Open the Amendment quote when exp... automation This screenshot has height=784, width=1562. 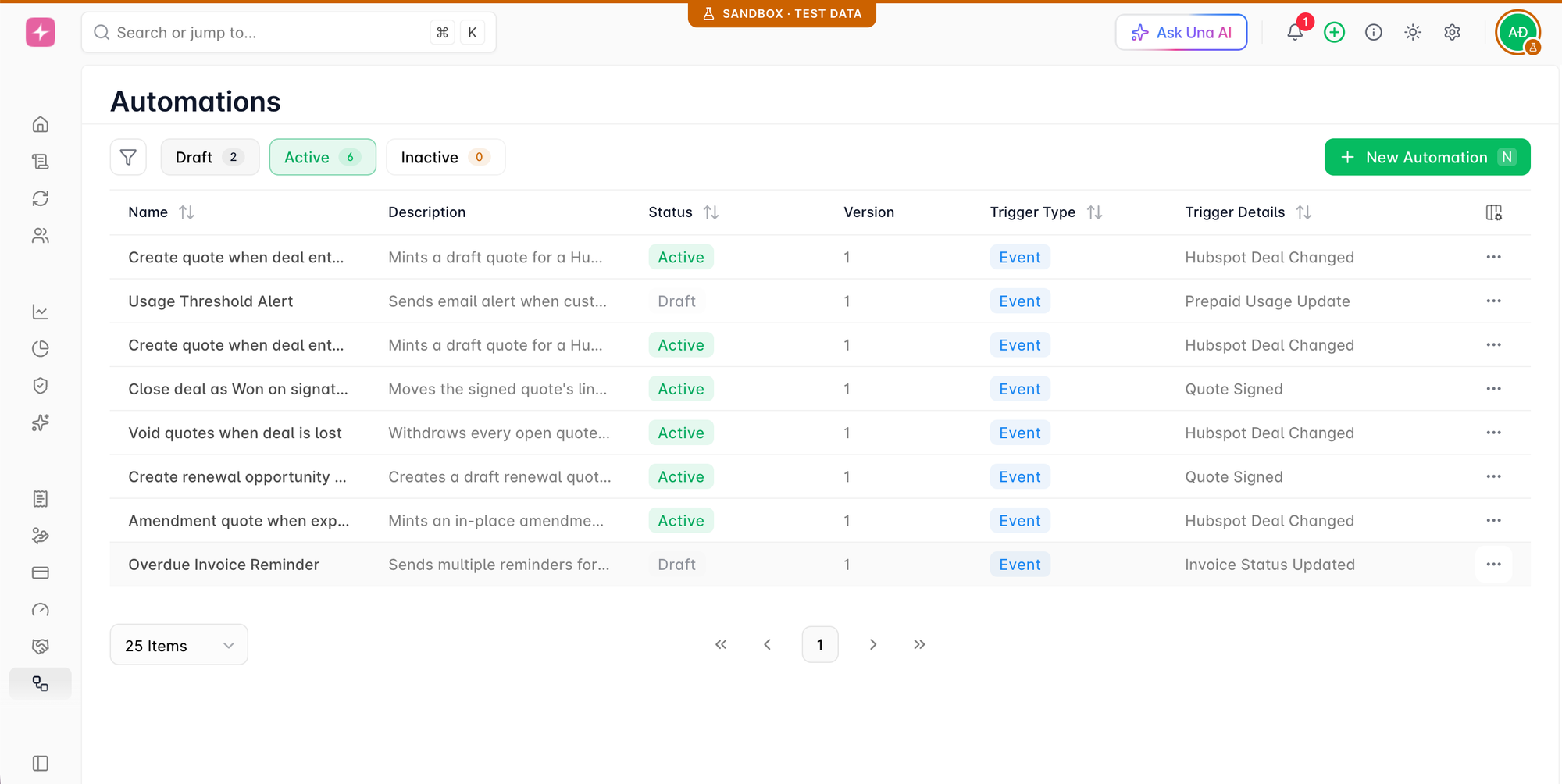(x=239, y=521)
